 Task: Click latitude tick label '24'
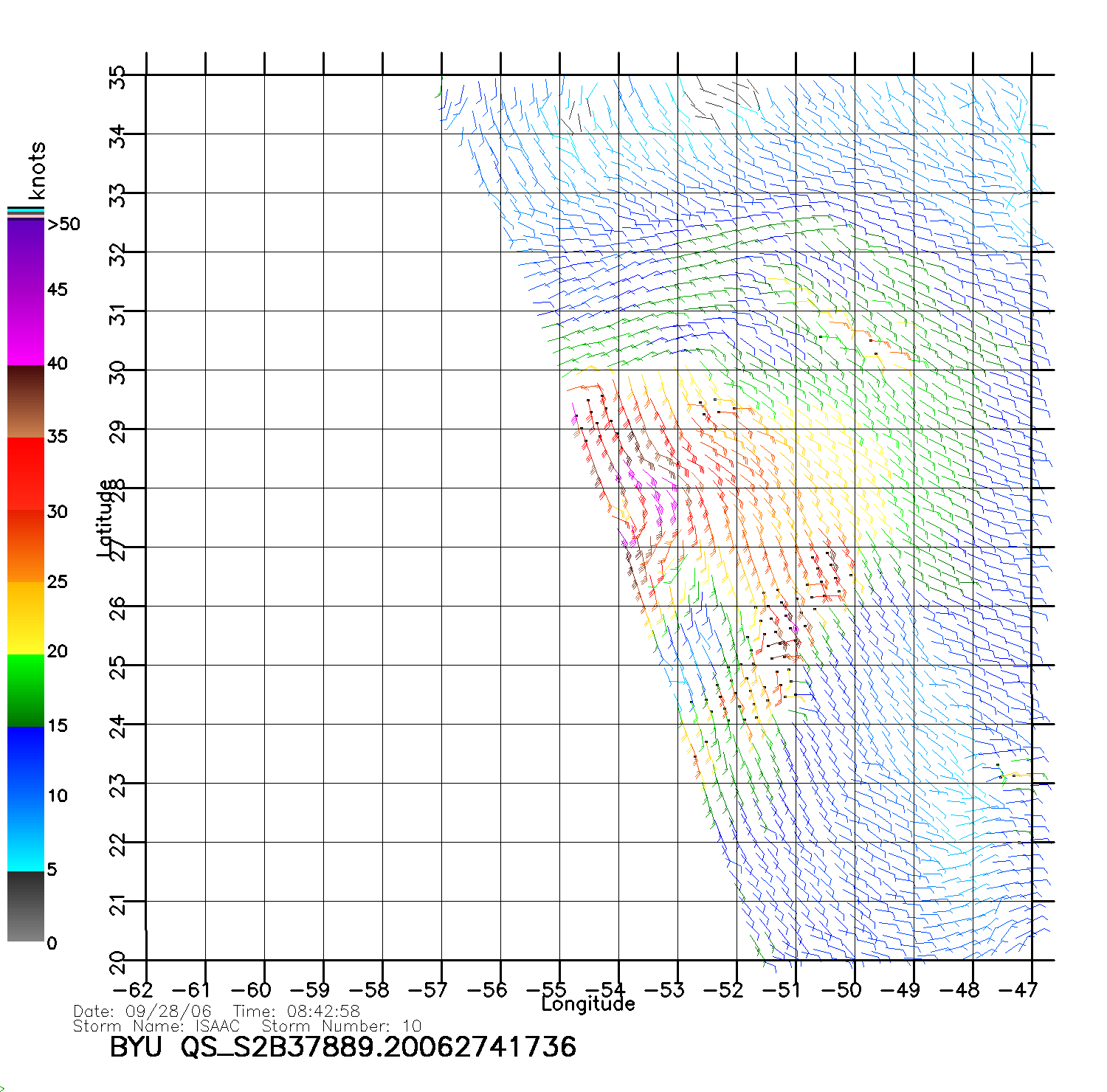pyautogui.click(x=117, y=727)
